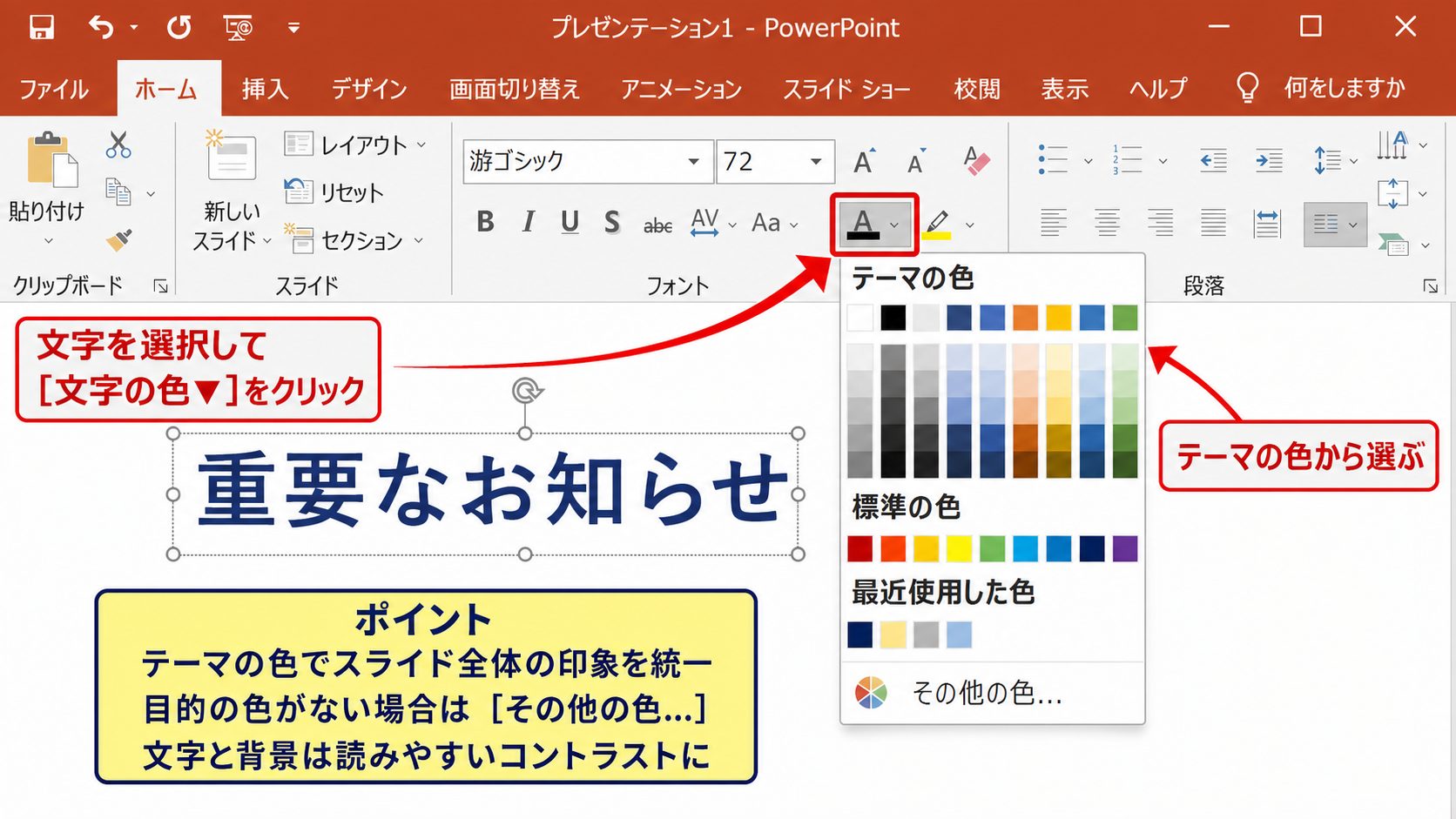Screen dimensions: 1456x819
Task: Click the distribute text evenly icon
Action: [x=1267, y=223]
